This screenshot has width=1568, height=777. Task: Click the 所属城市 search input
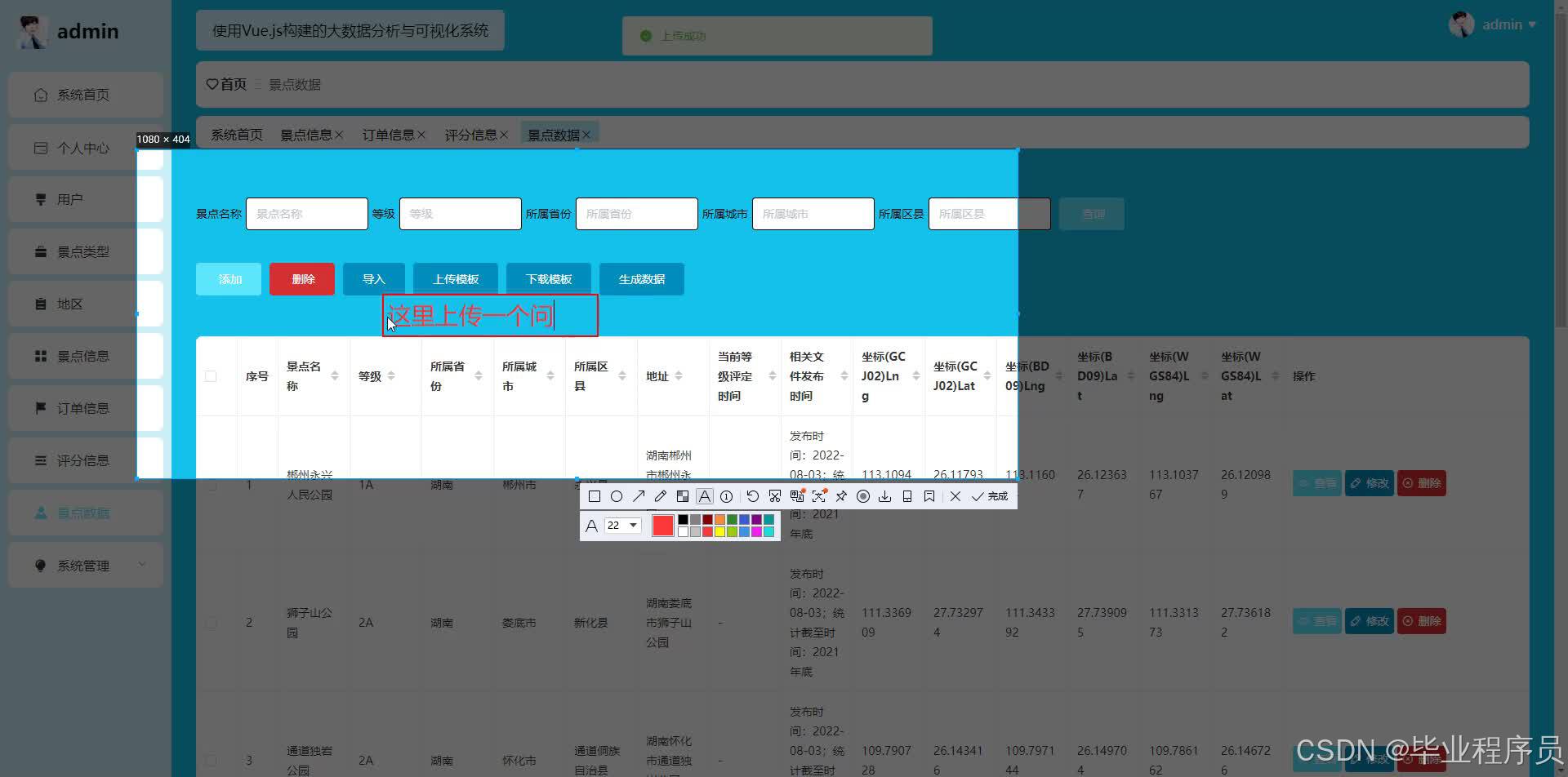coord(813,214)
